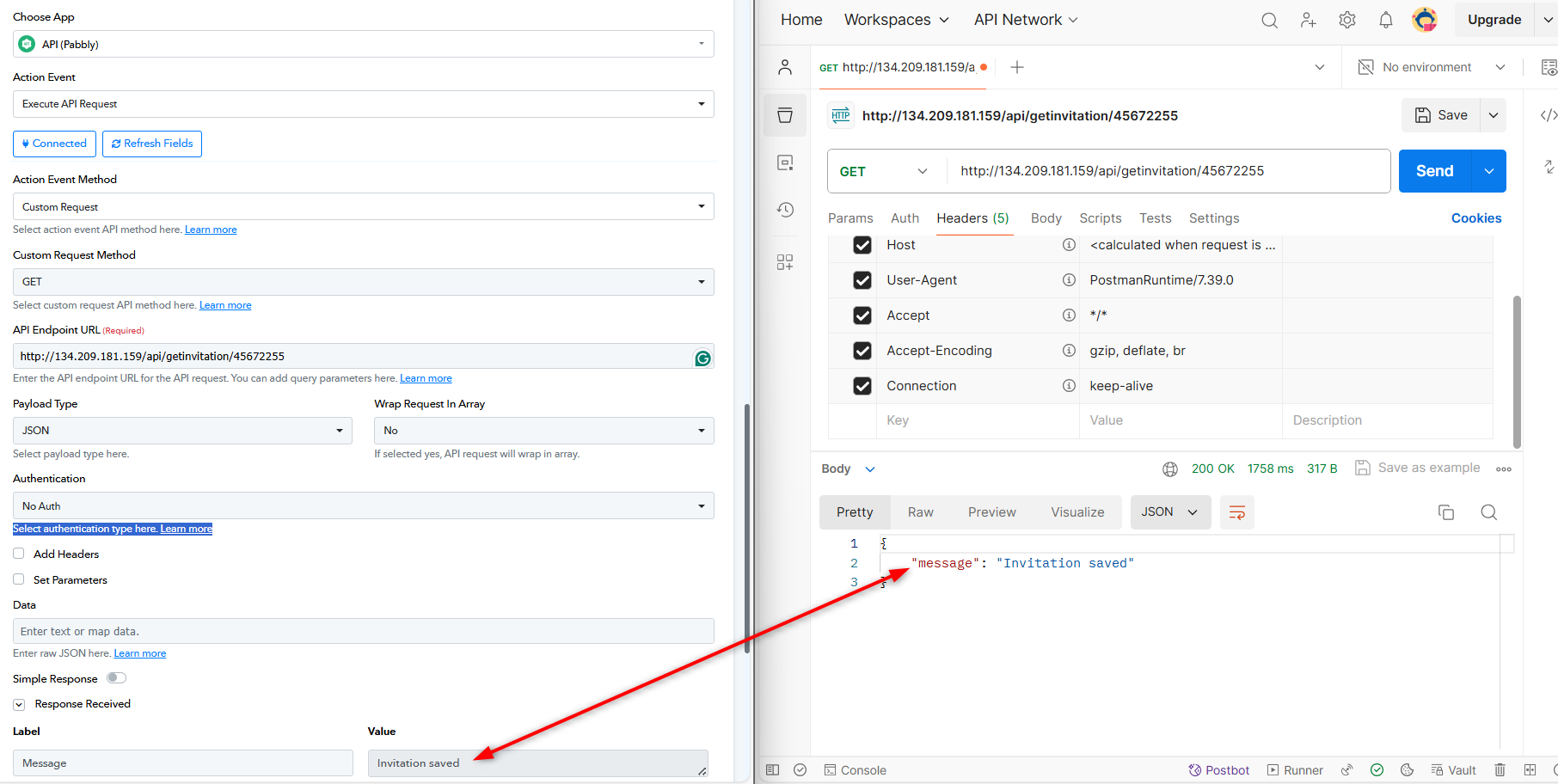Open the Workspaces menu
This screenshot has width=1558, height=784.
pos(897,20)
